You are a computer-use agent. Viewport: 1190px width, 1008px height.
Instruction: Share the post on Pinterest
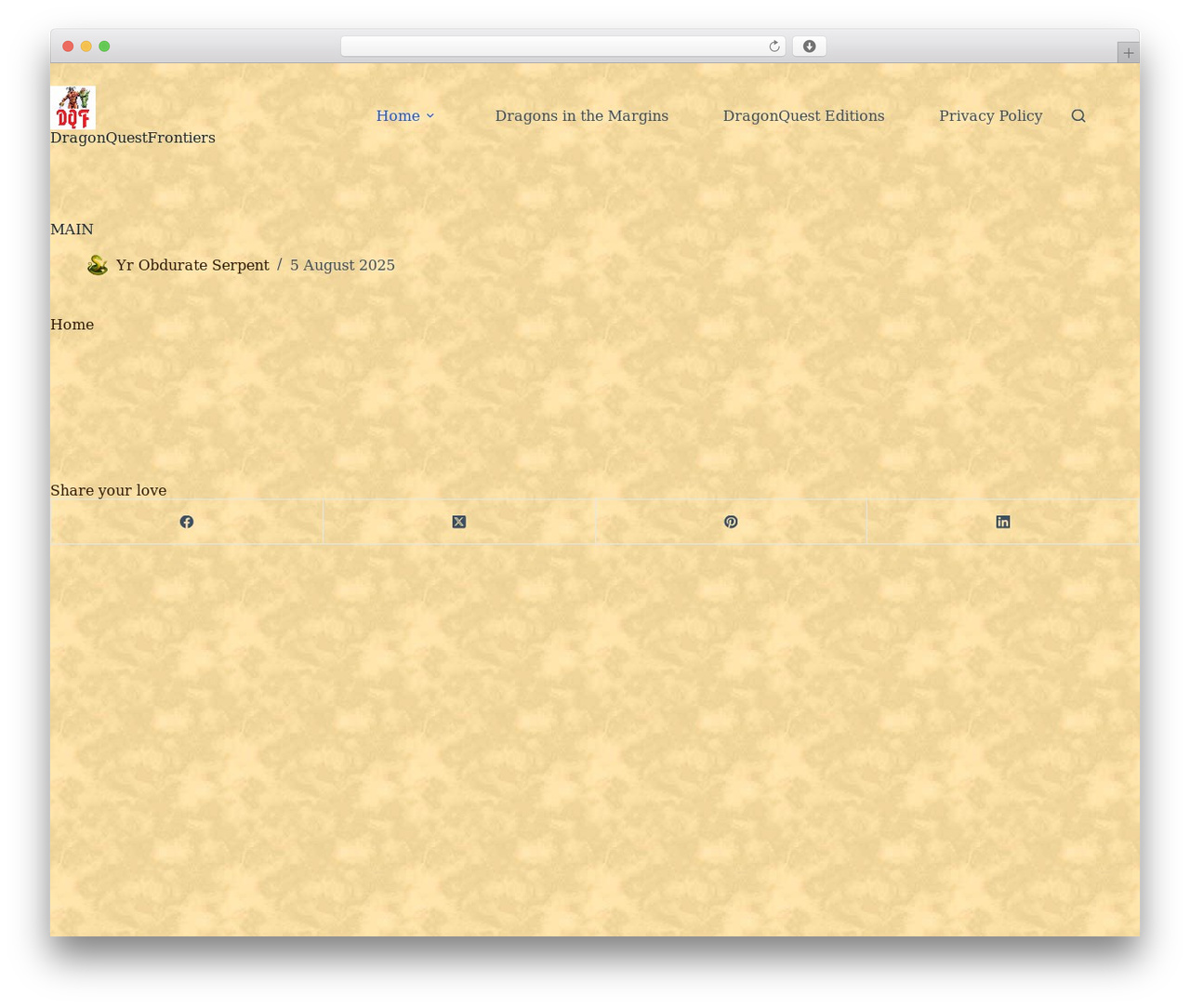(731, 522)
